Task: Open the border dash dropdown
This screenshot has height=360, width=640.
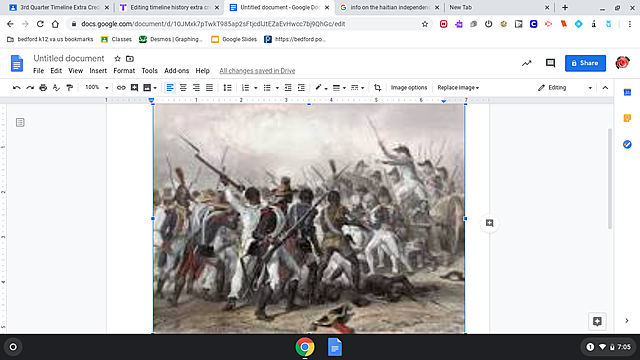Action: pos(357,88)
